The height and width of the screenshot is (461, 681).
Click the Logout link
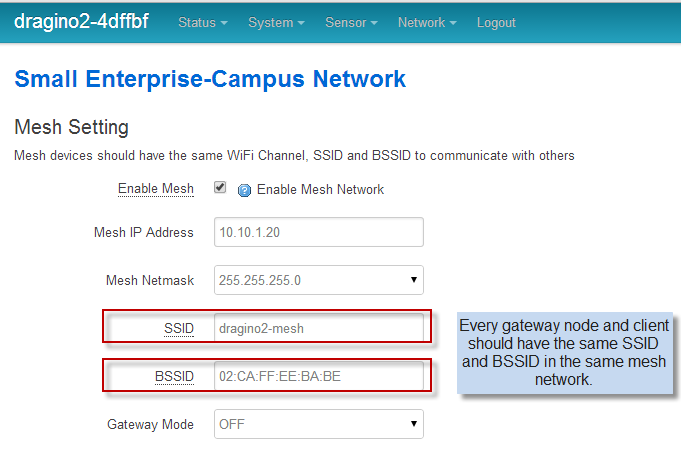point(496,23)
